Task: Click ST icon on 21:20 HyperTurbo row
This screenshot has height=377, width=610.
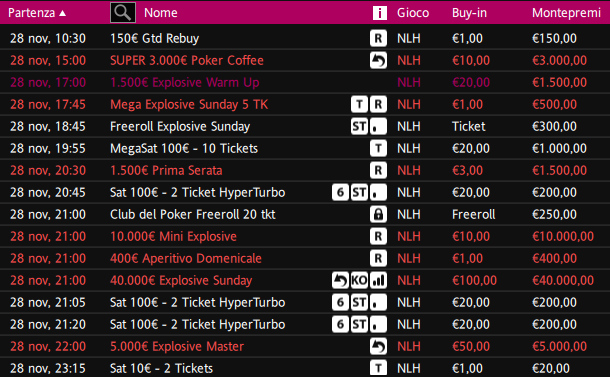Action: tap(359, 324)
